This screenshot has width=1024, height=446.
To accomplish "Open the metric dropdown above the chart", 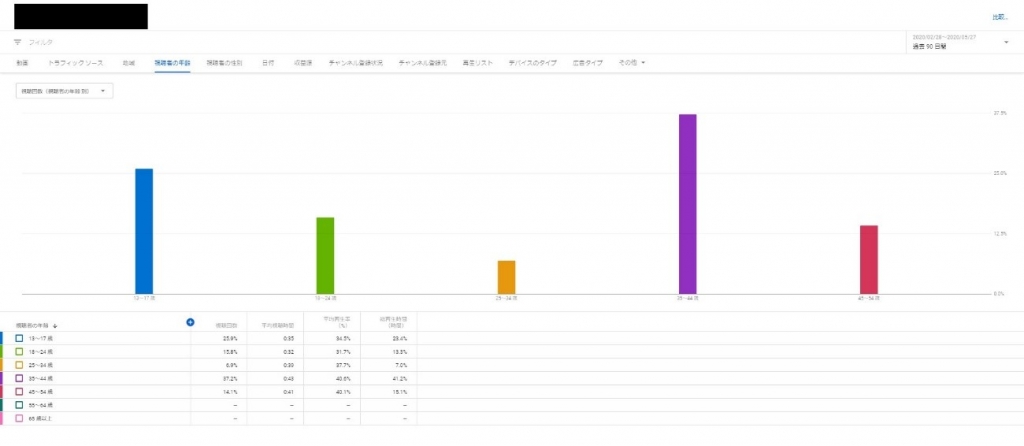I will (x=65, y=91).
